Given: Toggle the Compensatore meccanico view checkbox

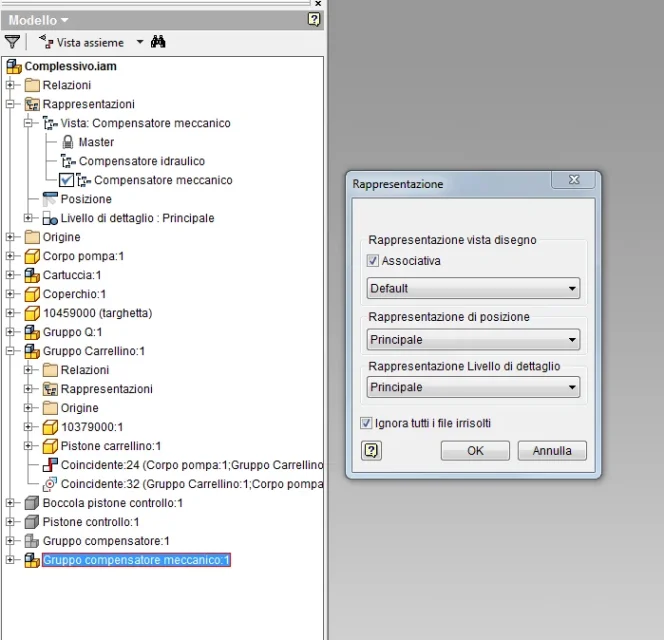Looking at the screenshot, I should (x=66, y=180).
